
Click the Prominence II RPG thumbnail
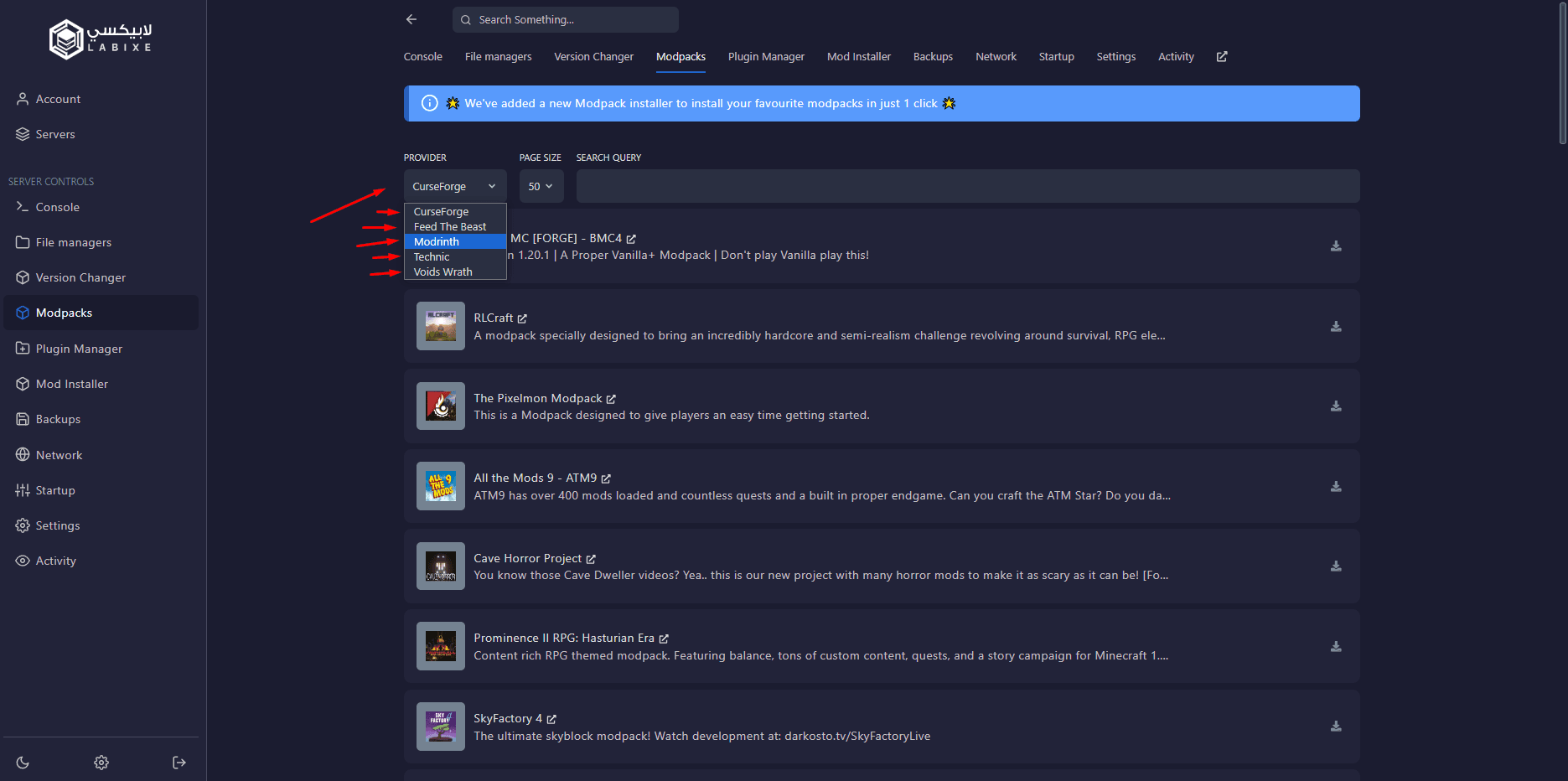coord(441,646)
